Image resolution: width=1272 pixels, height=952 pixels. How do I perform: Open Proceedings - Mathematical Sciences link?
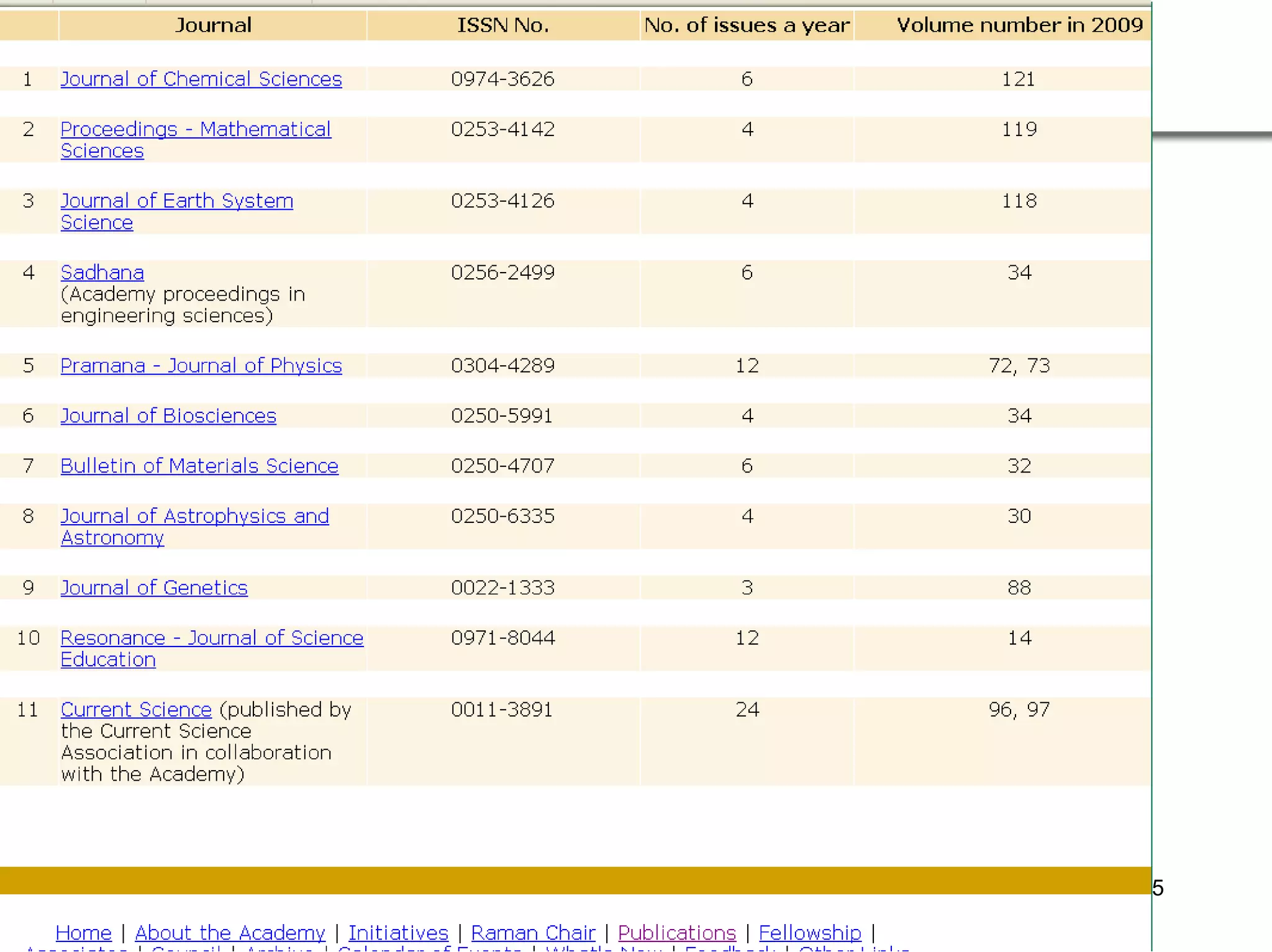195,129
